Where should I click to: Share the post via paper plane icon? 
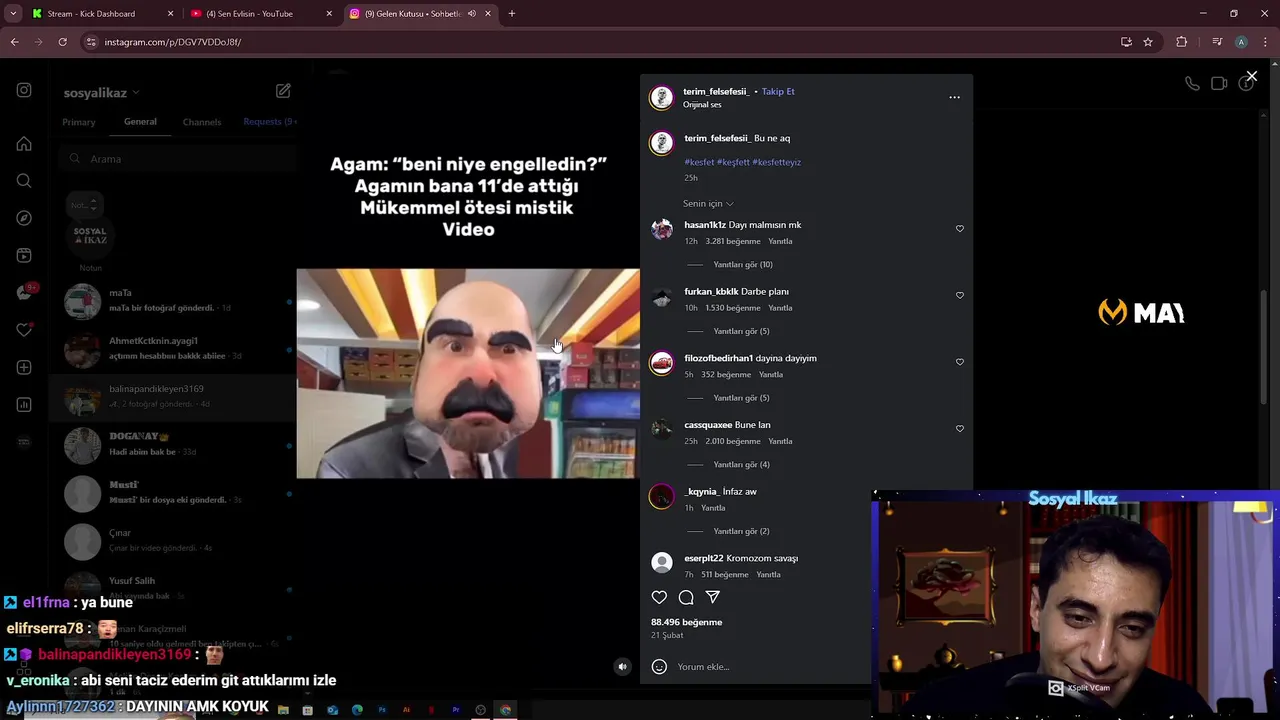[713, 597]
